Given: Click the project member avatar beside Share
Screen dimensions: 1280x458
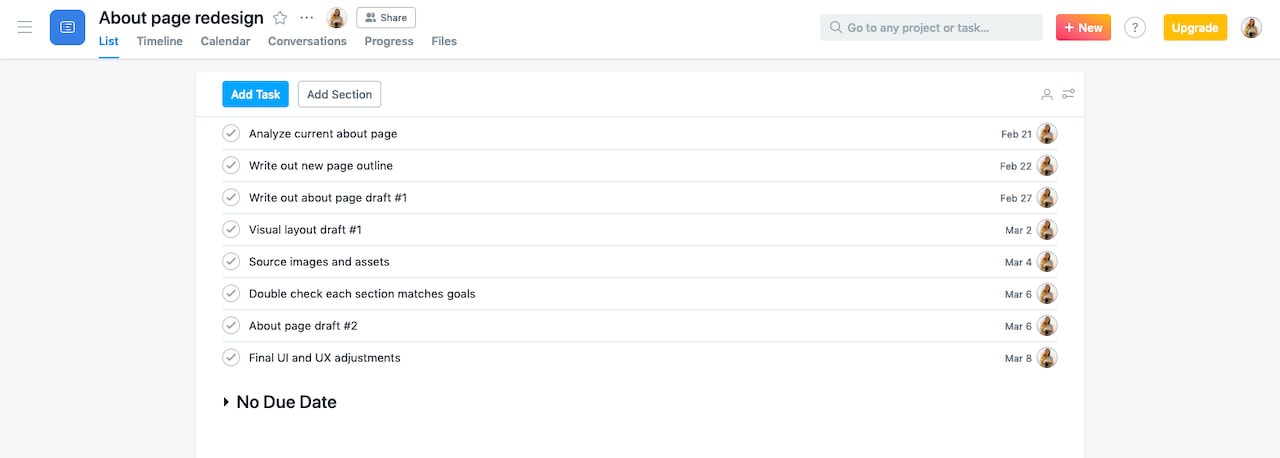Looking at the screenshot, I should coord(337,18).
